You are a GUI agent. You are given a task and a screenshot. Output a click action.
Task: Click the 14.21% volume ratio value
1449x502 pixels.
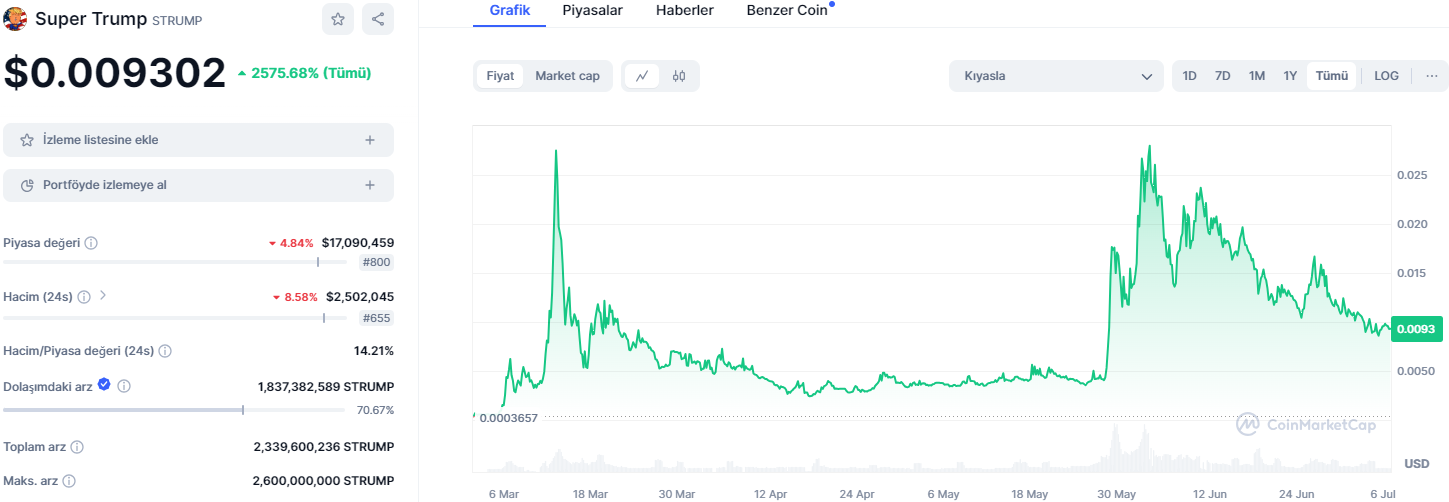(x=374, y=351)
